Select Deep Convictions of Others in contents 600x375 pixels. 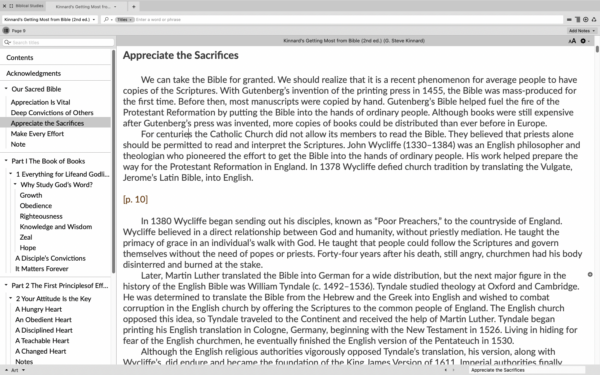click(x=52, y=112)
